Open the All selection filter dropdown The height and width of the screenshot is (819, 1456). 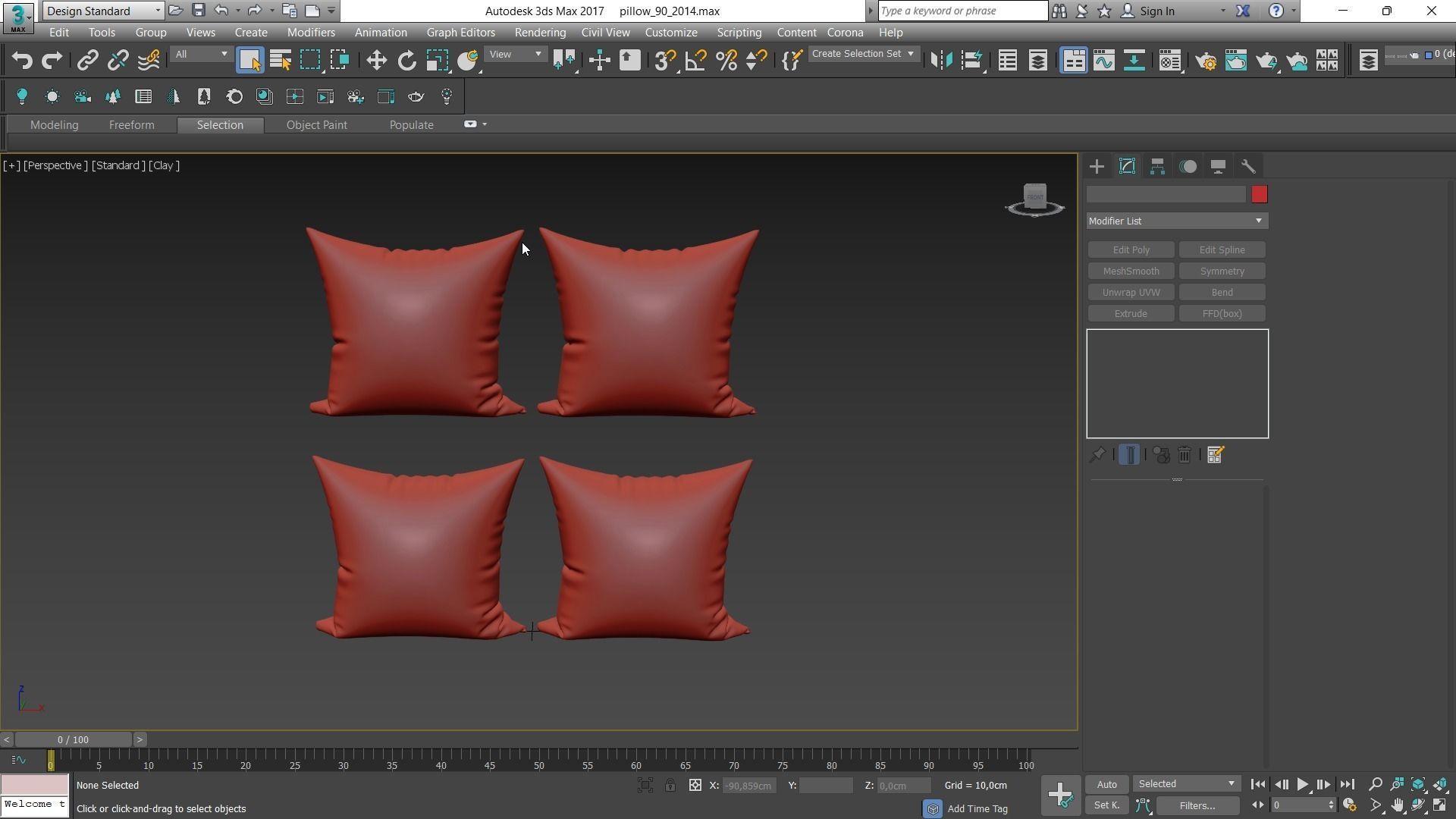201,55
